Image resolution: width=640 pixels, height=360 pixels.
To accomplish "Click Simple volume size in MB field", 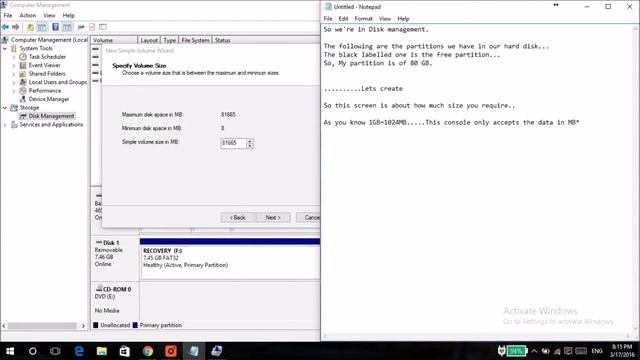I will click(x=233, y=143).
